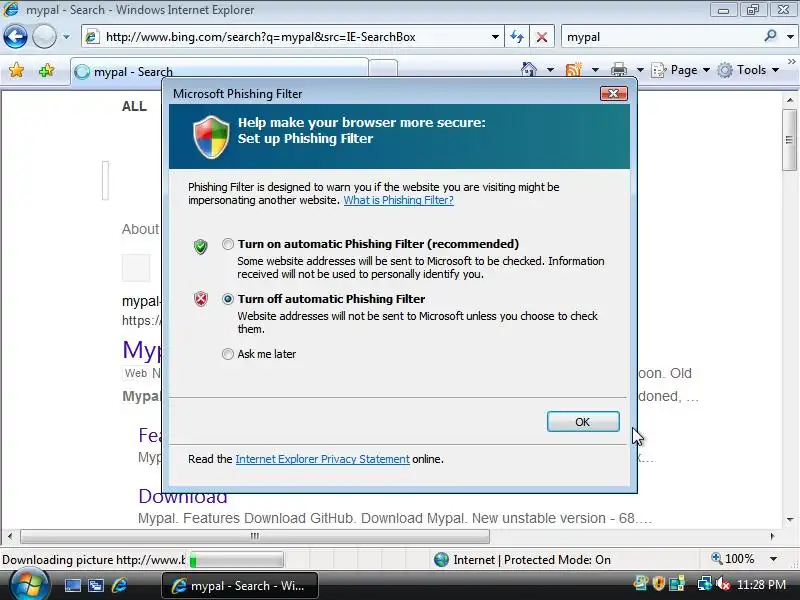
Task: Open Internet Explorer Privacy Statement link
Action: [x=322, y=459]
